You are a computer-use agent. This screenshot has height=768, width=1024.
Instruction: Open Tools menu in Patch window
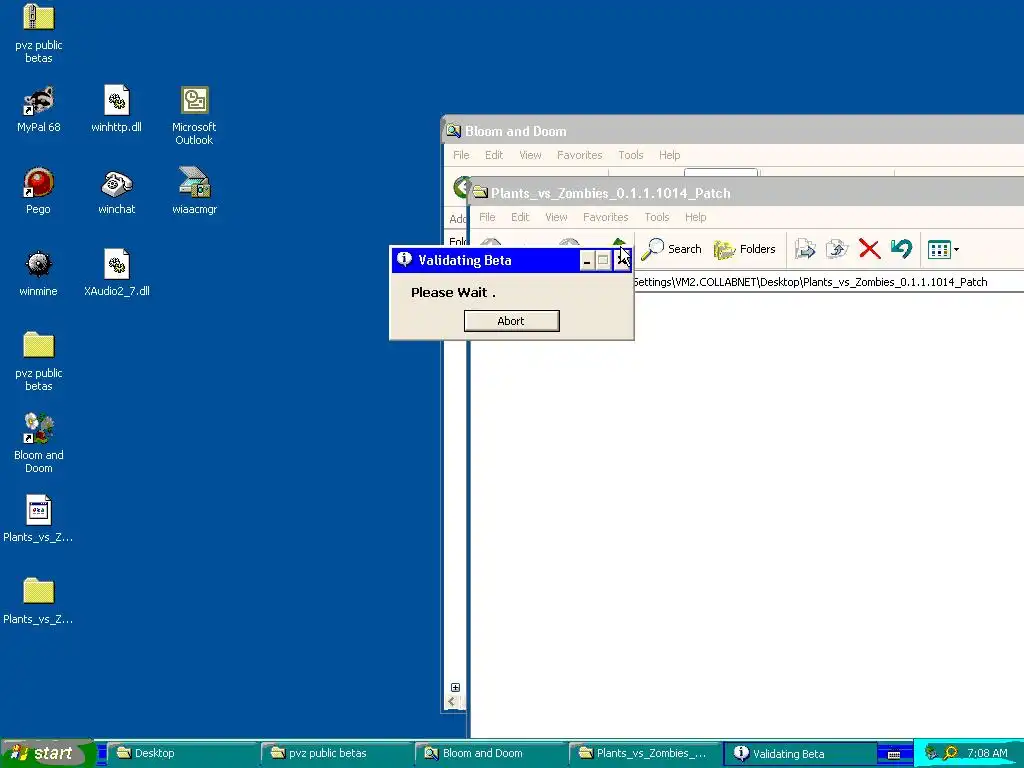[657, 217]
